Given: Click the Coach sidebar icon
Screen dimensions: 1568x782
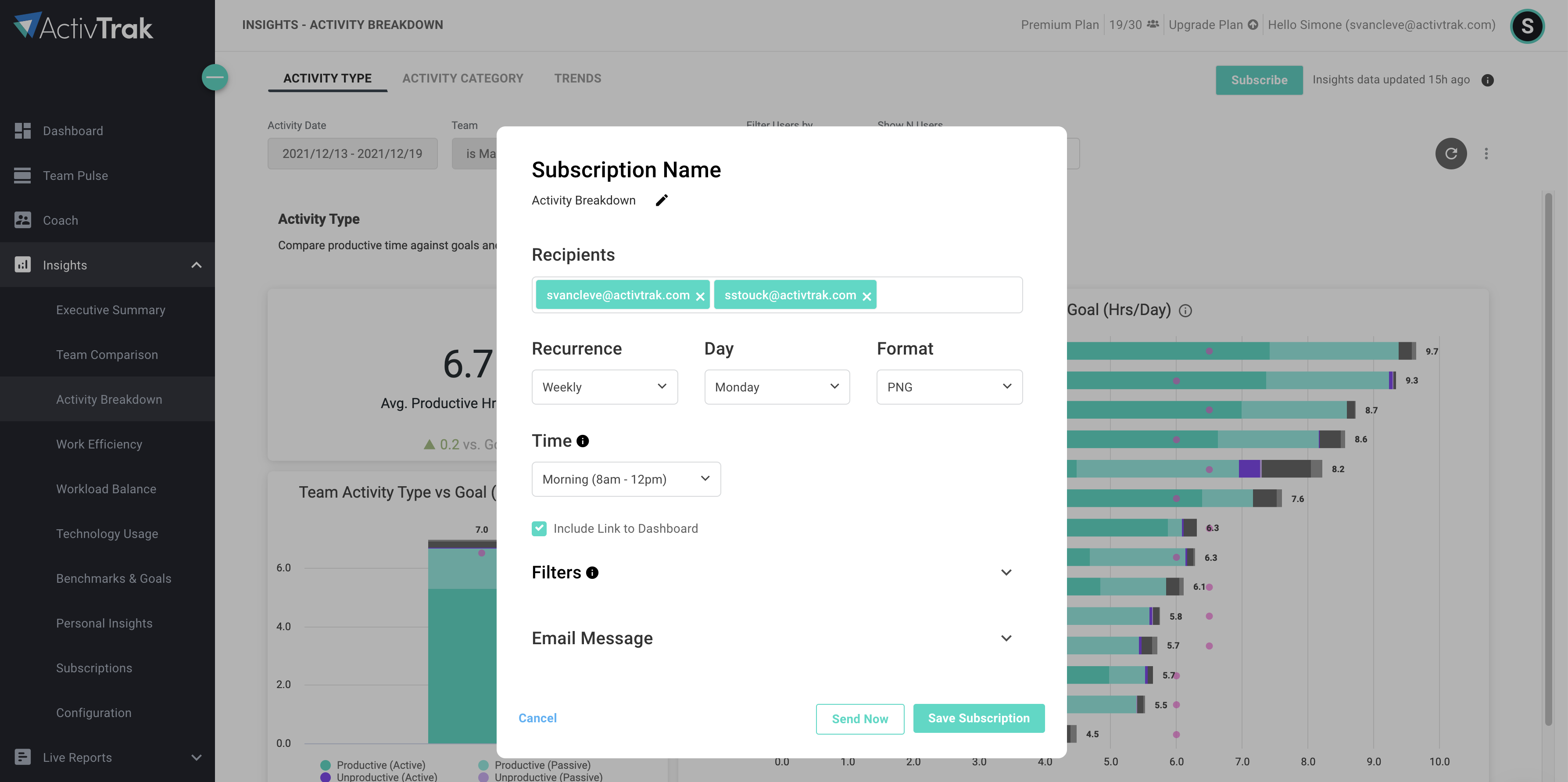Looking at the screenshot, I should (22, 220).
